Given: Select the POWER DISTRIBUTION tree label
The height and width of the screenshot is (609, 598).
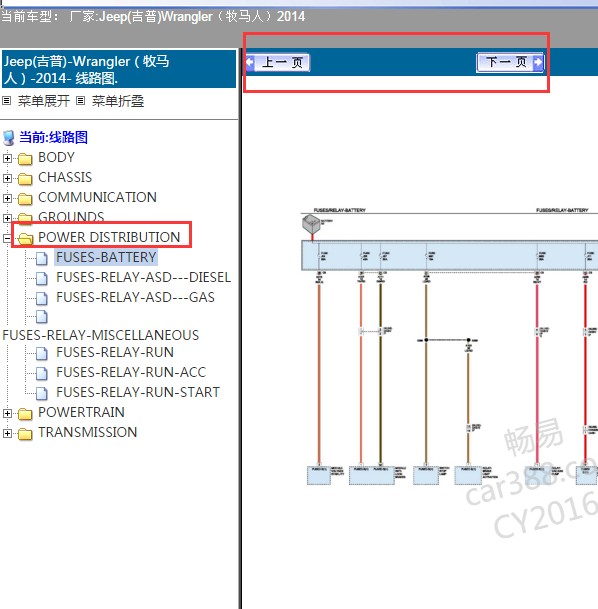Looking at the screenshot, I should pos(109,237).
